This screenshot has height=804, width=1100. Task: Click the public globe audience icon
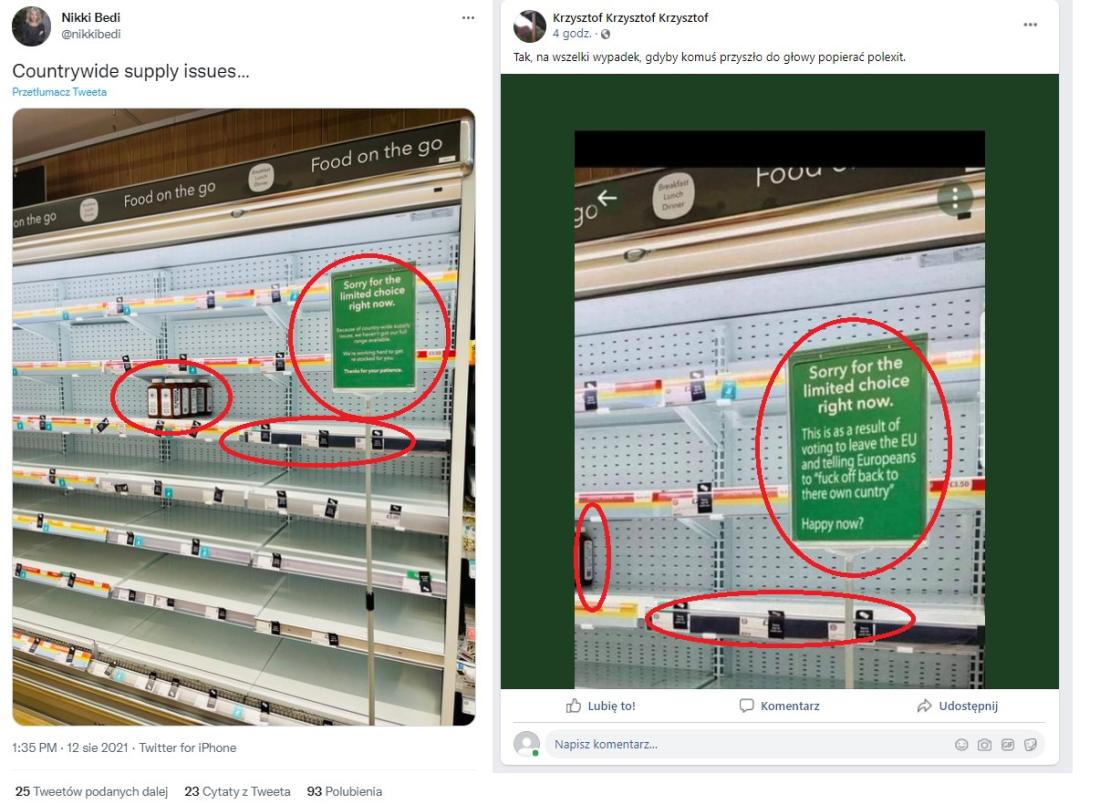coord(605,34)
